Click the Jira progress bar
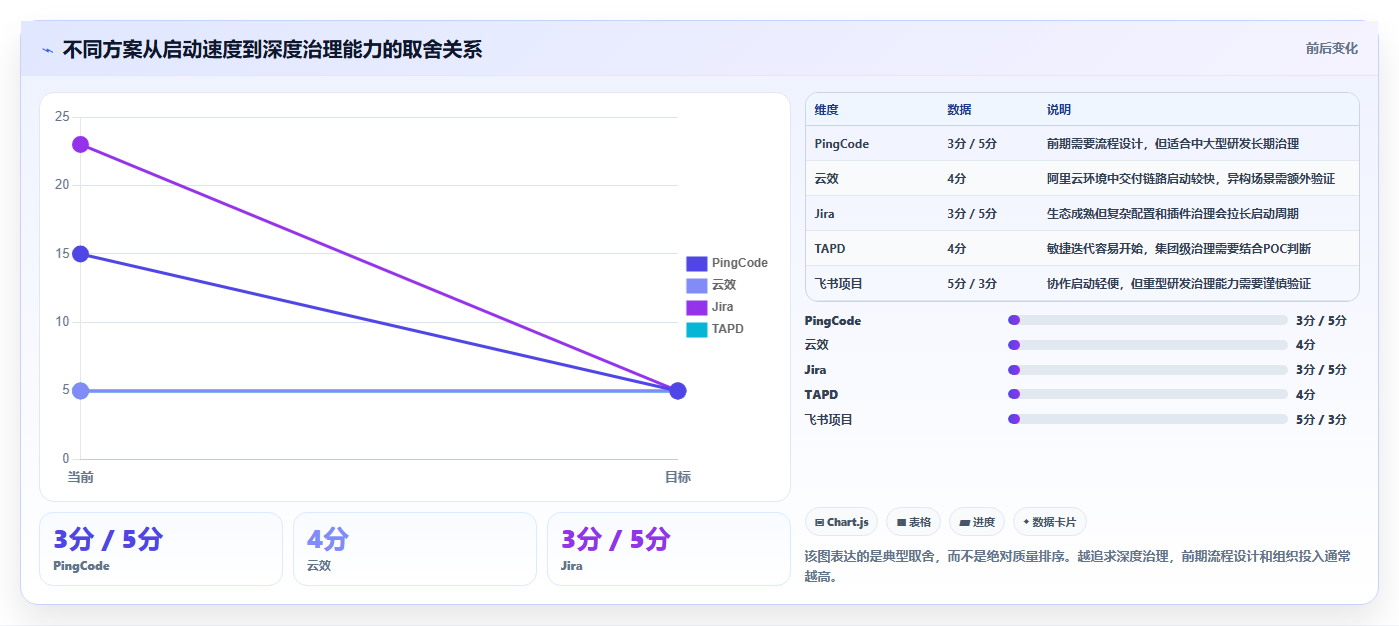The height and width of the screenshot is (626, 1399). tap(1148, 370)
